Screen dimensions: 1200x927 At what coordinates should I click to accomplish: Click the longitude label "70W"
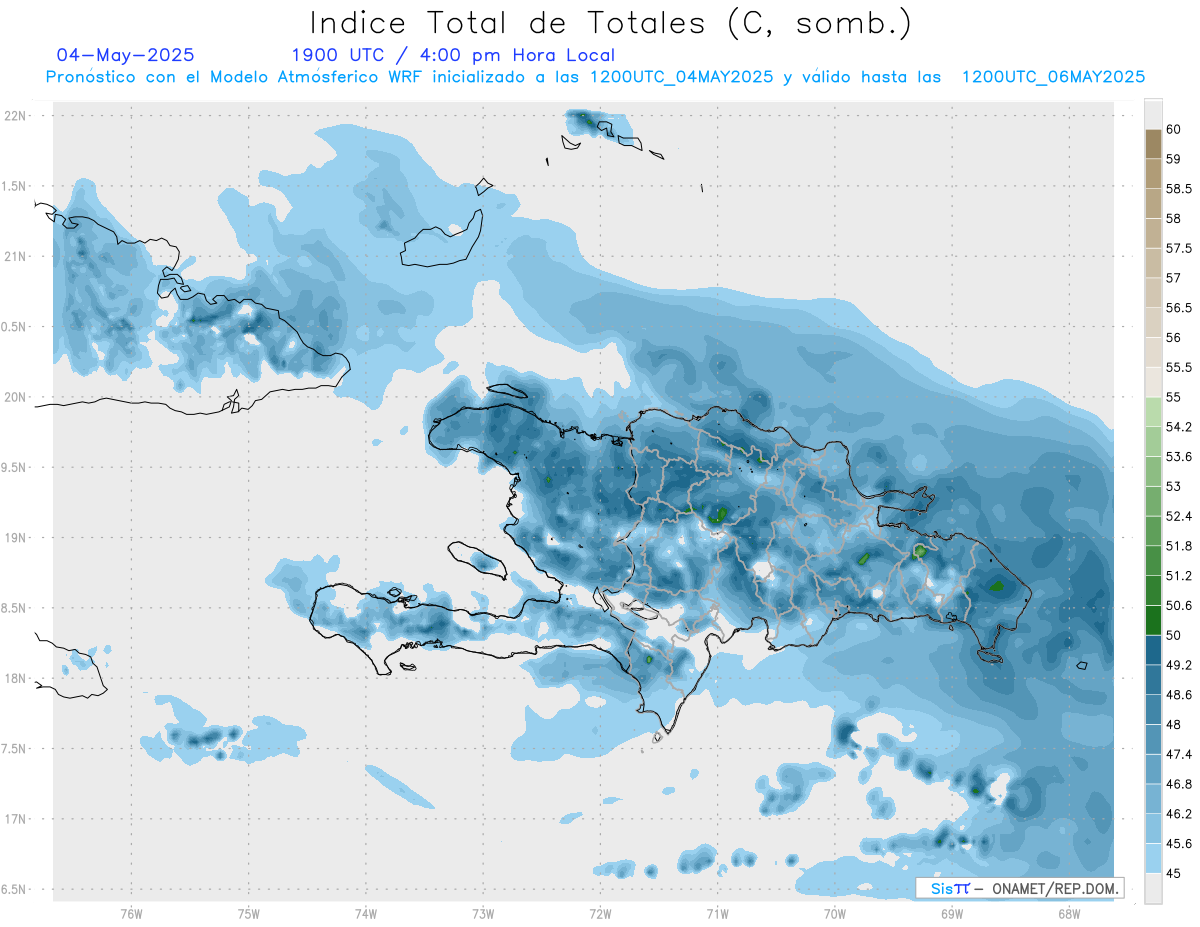pos(834,913)
